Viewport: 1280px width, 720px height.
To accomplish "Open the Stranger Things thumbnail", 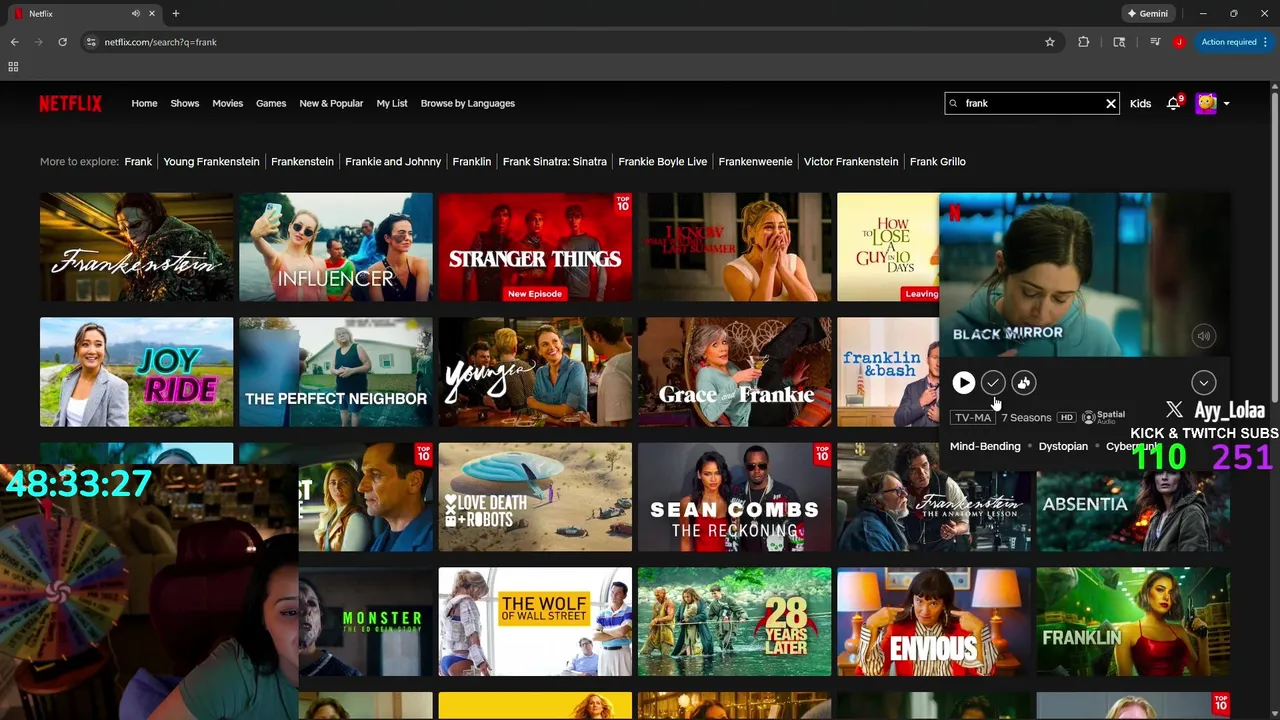I will [535, 247].
